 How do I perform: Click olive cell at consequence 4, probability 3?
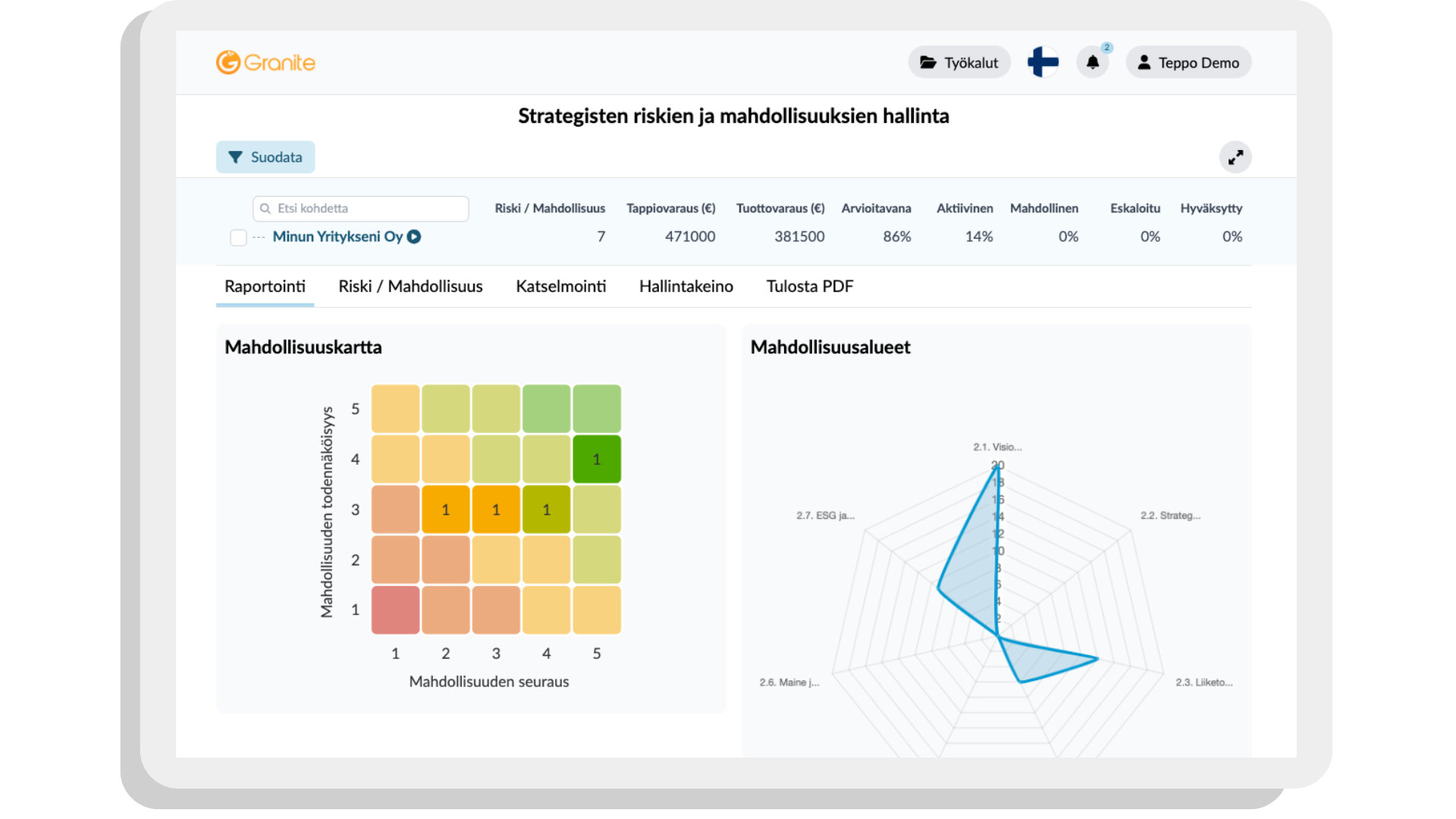tap(546, 510)
